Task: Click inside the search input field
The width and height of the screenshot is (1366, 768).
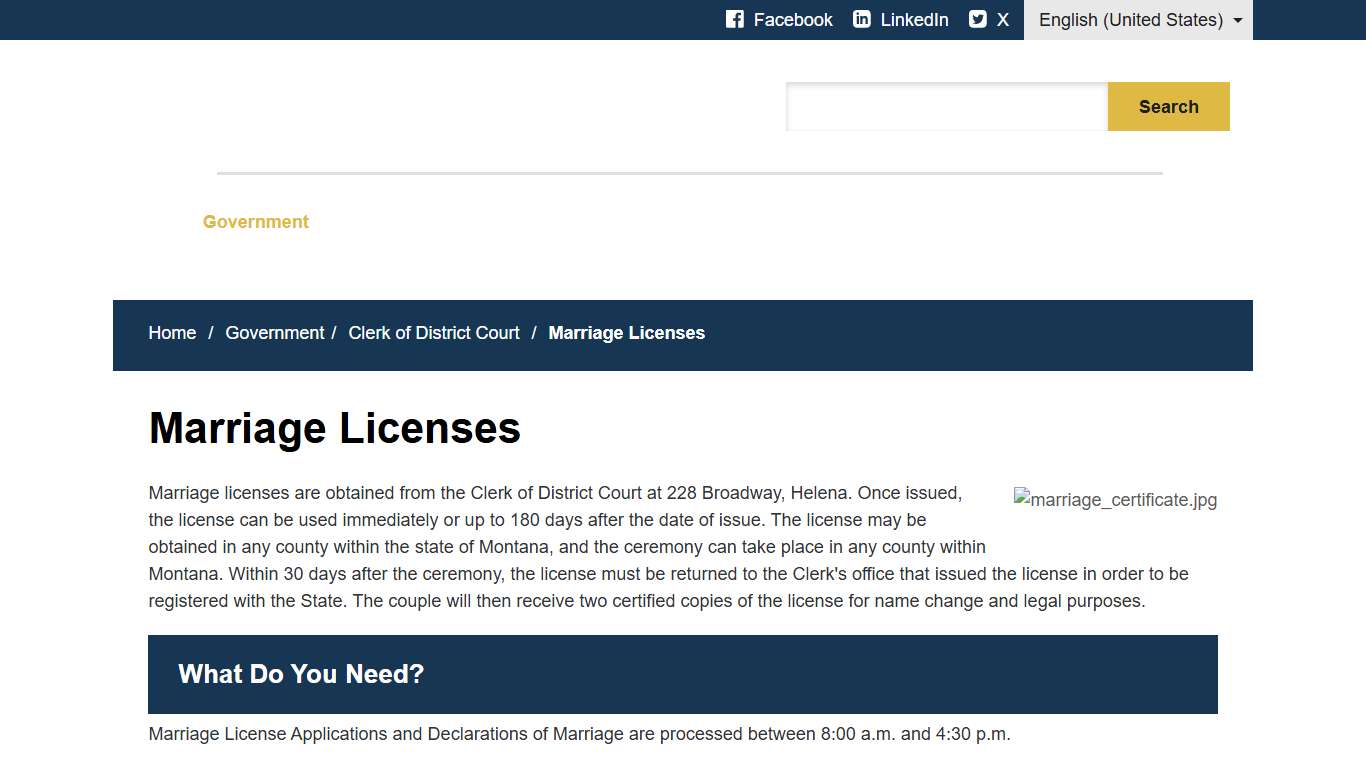Action: [945, 106]
